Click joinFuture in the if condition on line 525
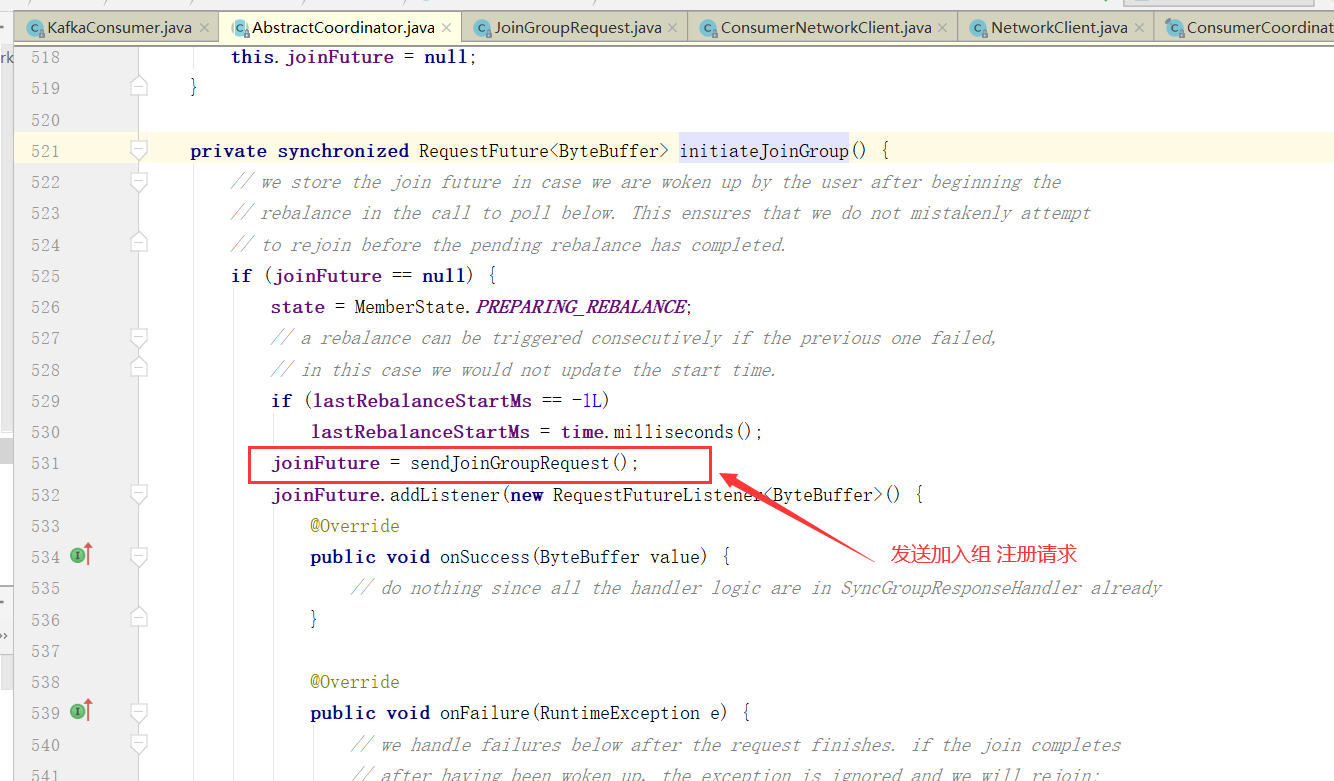 328,276
